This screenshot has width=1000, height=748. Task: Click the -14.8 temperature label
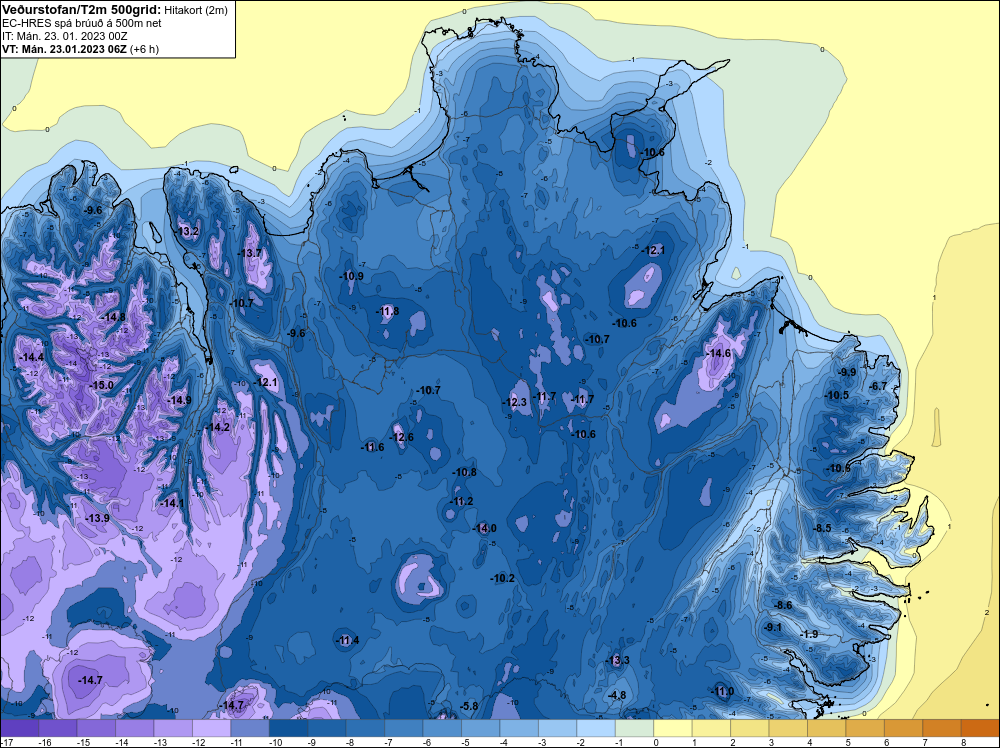tap(114, 317)
